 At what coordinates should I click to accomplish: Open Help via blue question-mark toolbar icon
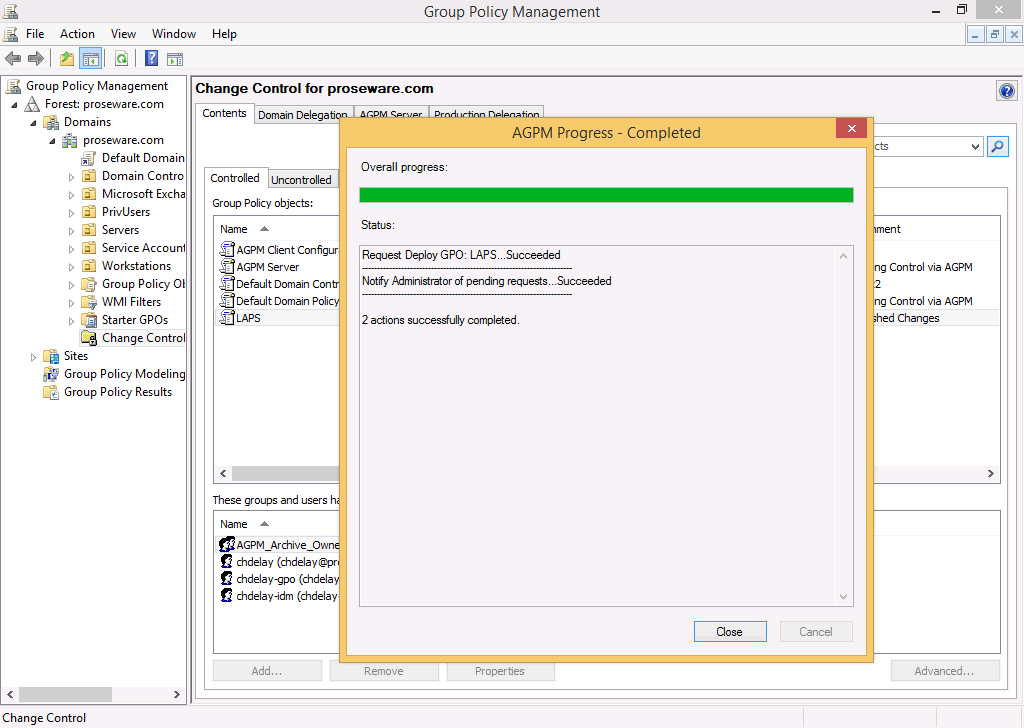152,59
